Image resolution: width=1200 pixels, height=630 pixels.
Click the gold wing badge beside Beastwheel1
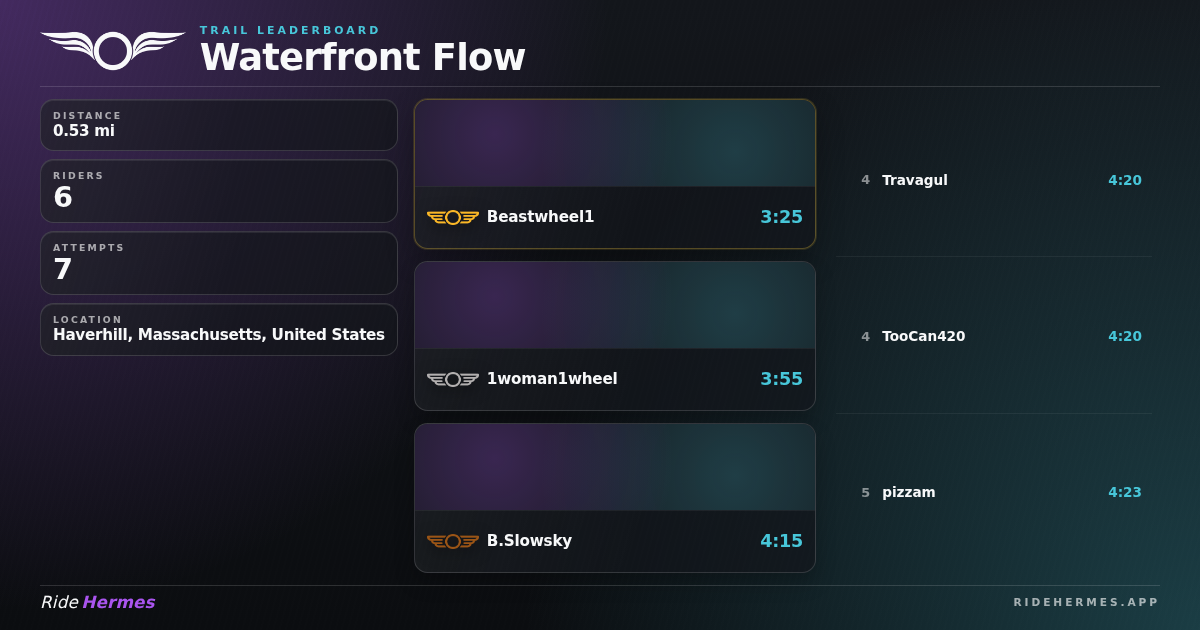tap(453, 217)
